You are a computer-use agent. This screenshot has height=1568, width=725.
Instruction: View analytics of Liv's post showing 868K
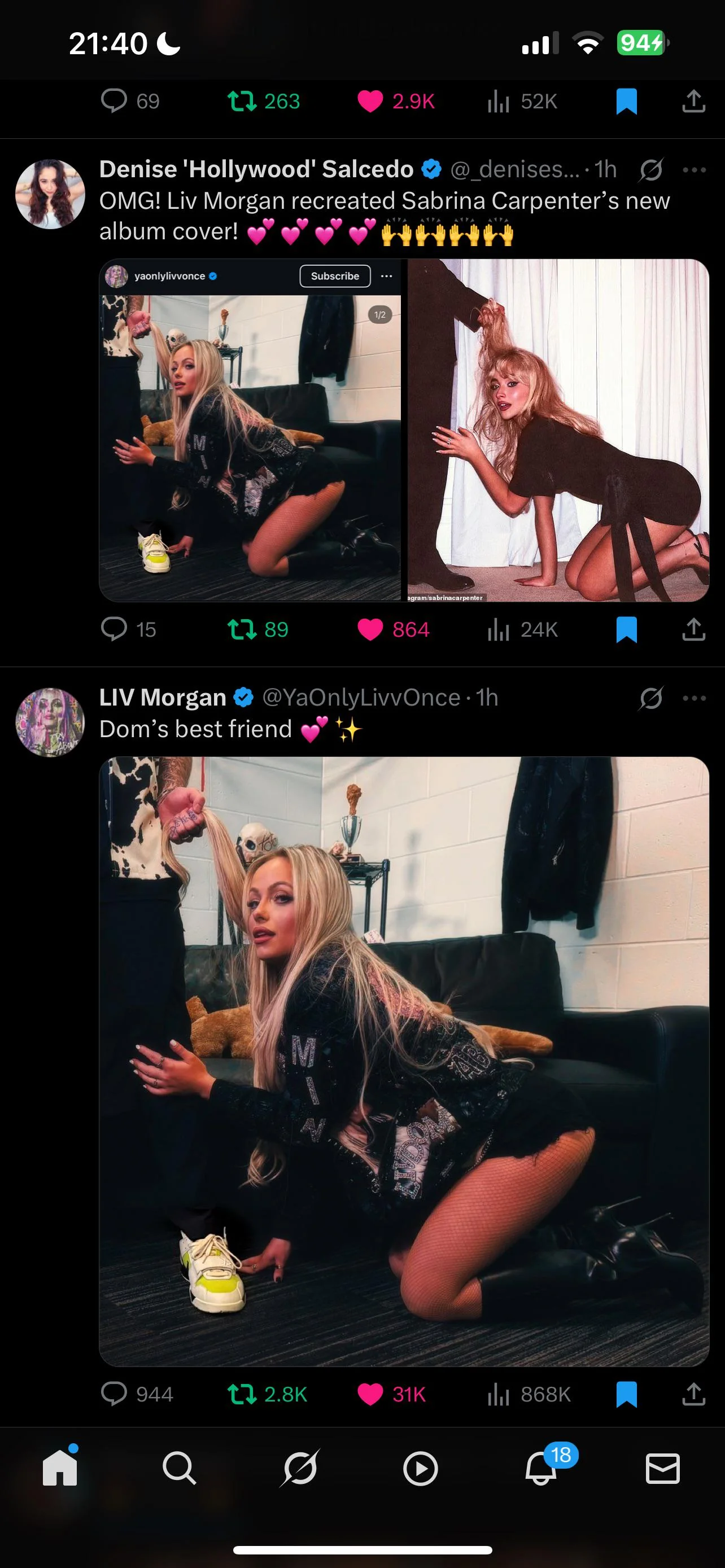(529, 1395)
